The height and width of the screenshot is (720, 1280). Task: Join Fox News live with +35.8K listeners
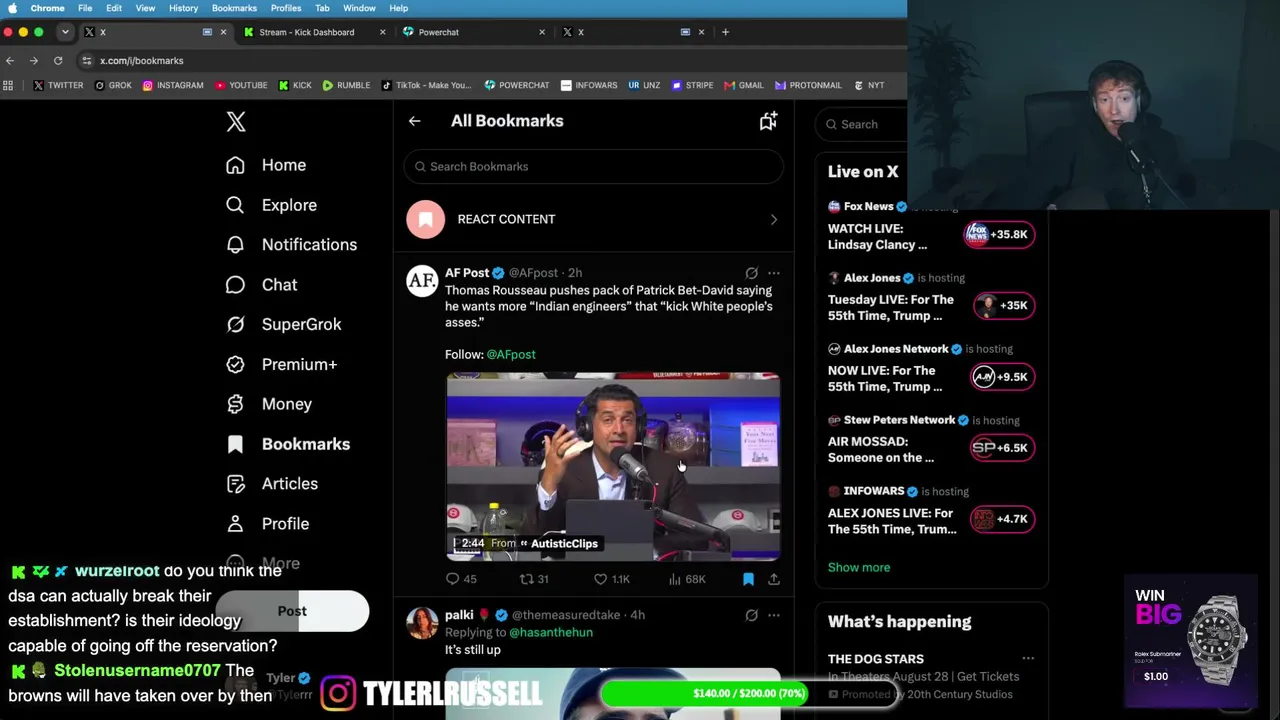pos(998,235)
